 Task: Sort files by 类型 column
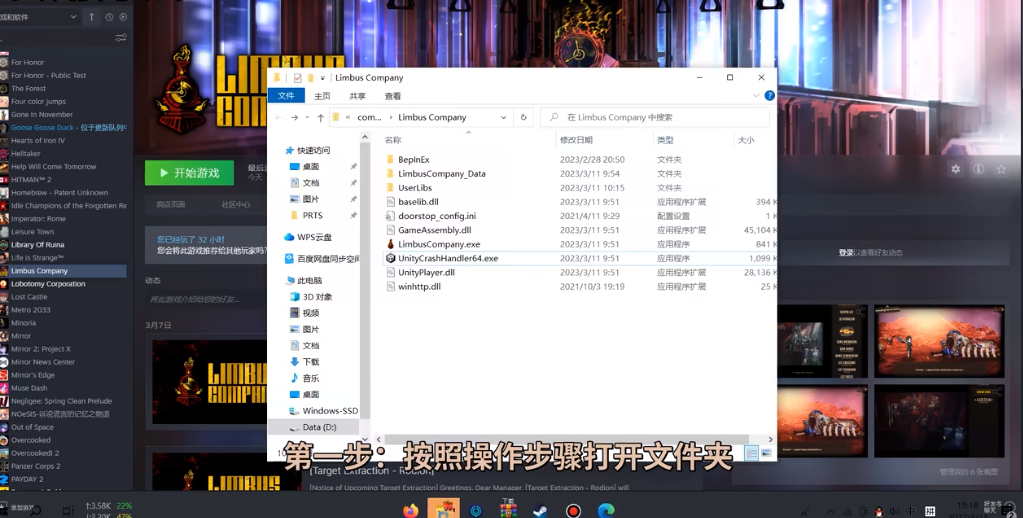665,140
